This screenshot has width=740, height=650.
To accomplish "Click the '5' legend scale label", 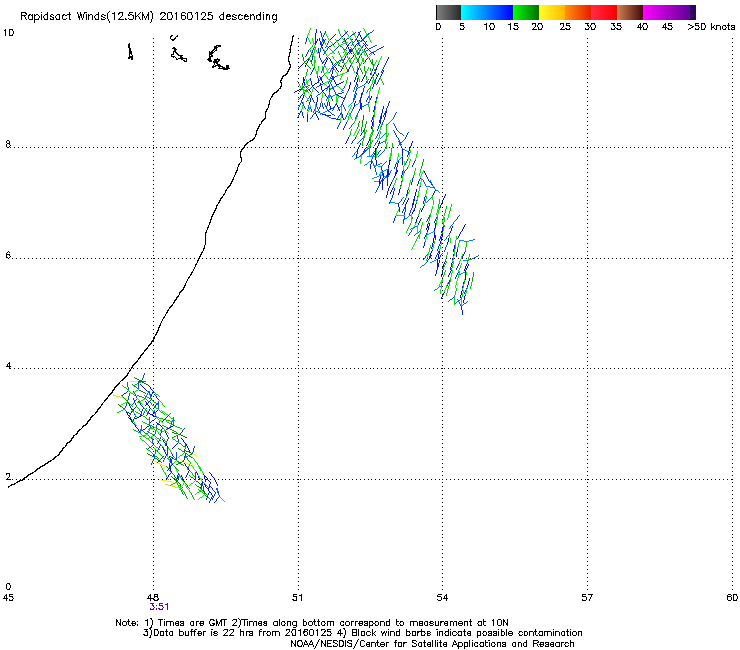I will pos(462,27).
